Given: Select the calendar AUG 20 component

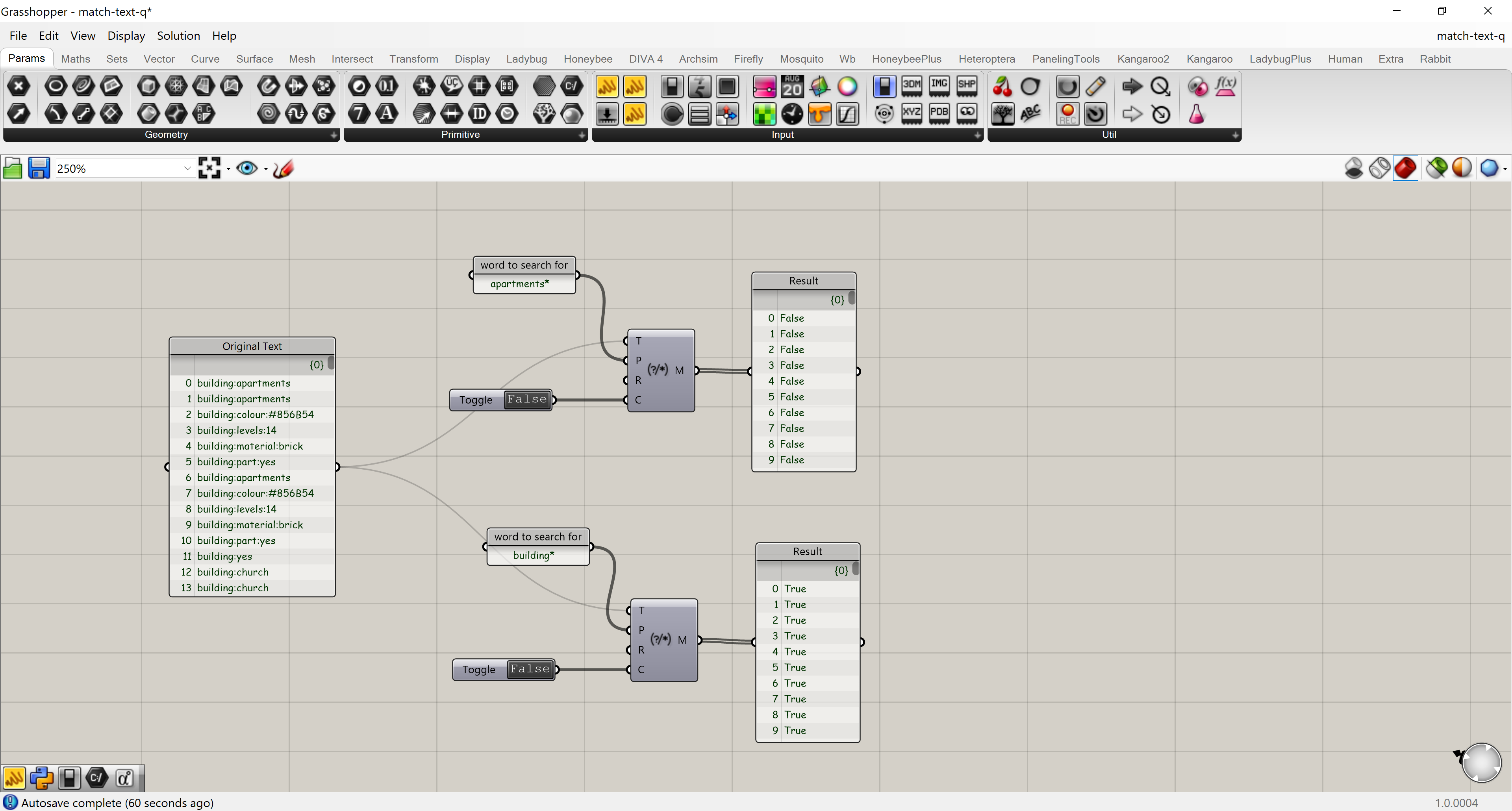Looking at the screenshot, I should tap(792, 87).
